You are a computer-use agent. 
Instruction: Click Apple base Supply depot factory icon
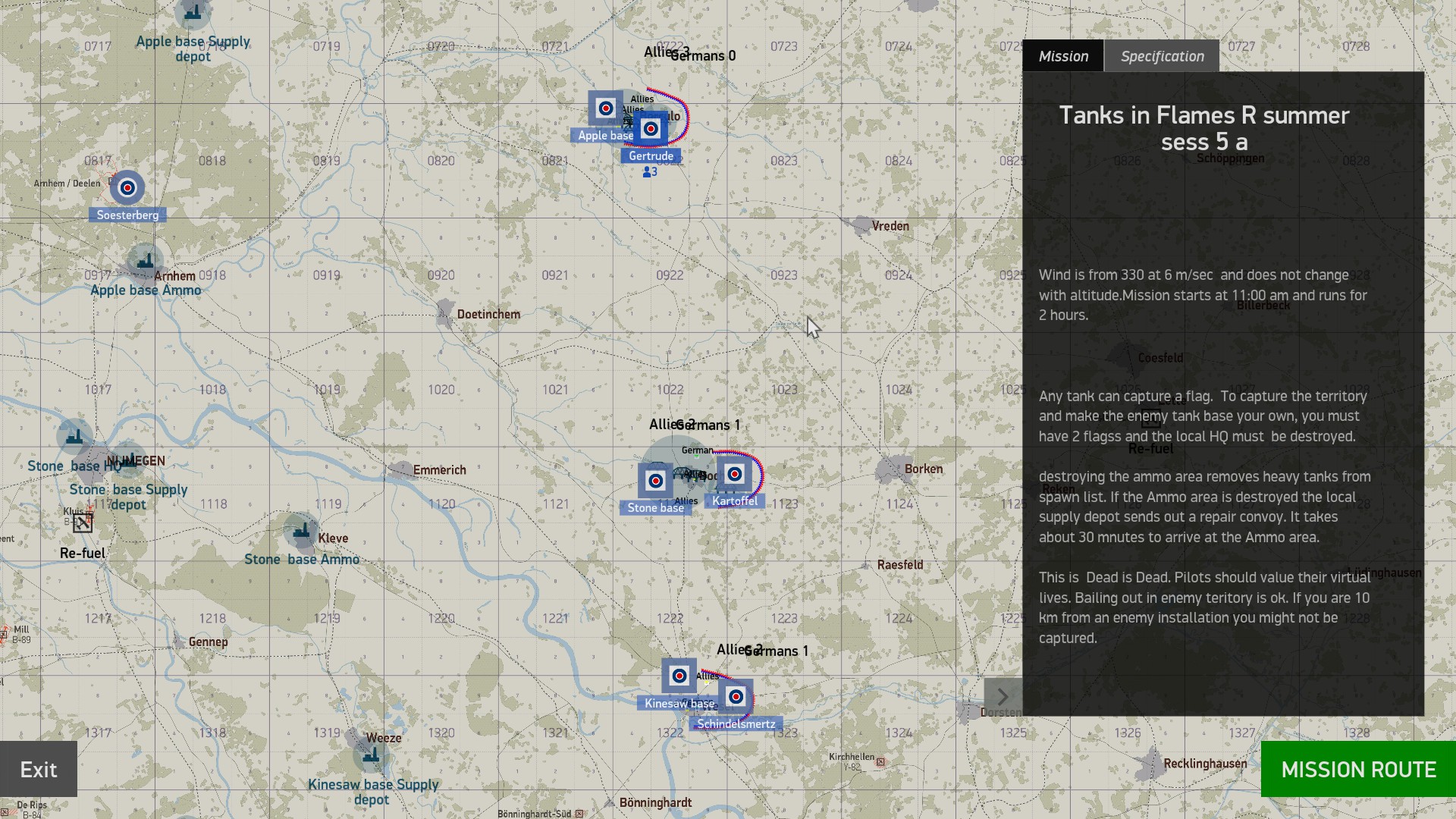click(193, 14)
